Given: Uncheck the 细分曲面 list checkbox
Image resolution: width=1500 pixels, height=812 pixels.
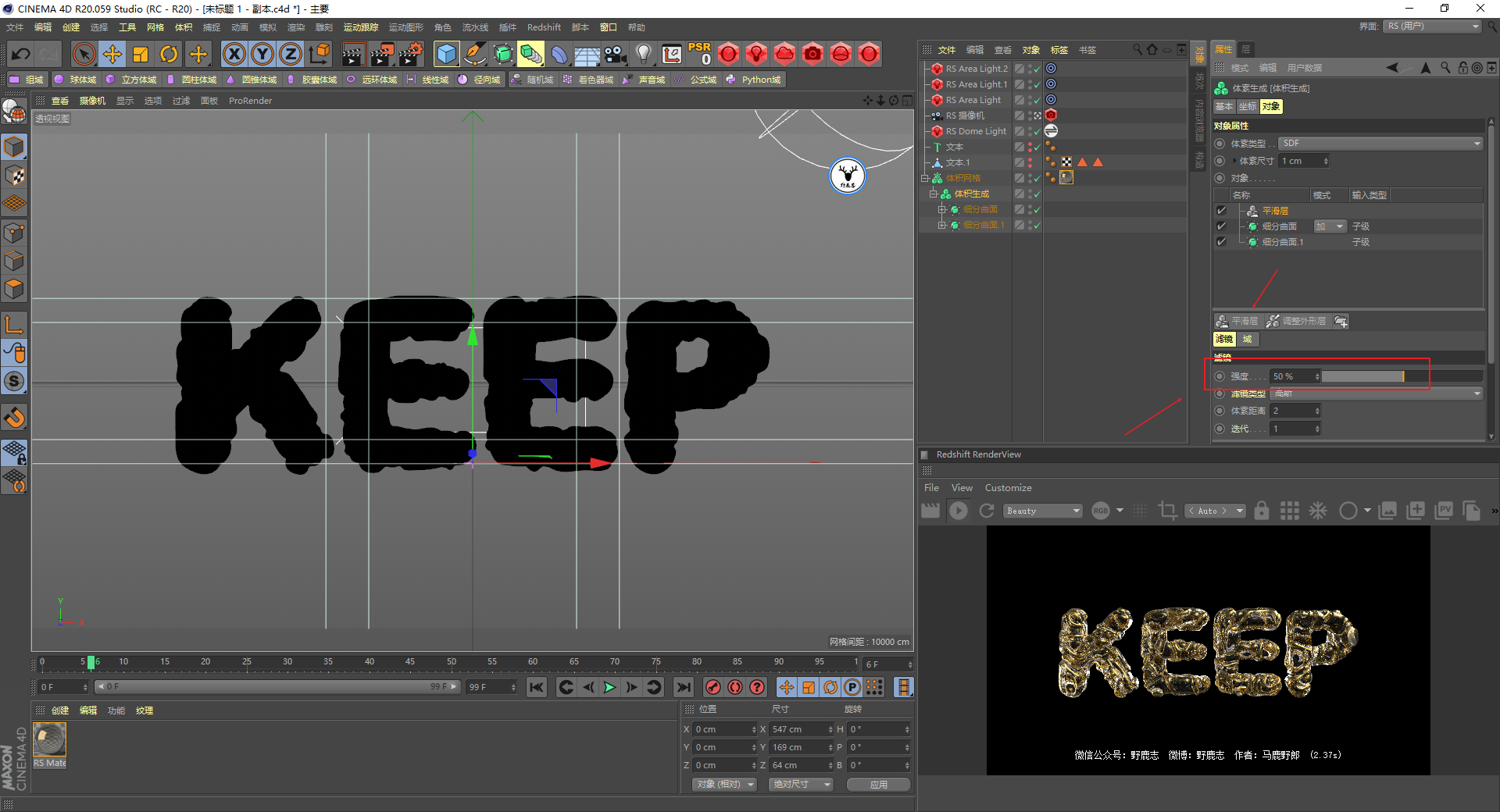Looking at the screenshot, I should [x=1221, y=226].
